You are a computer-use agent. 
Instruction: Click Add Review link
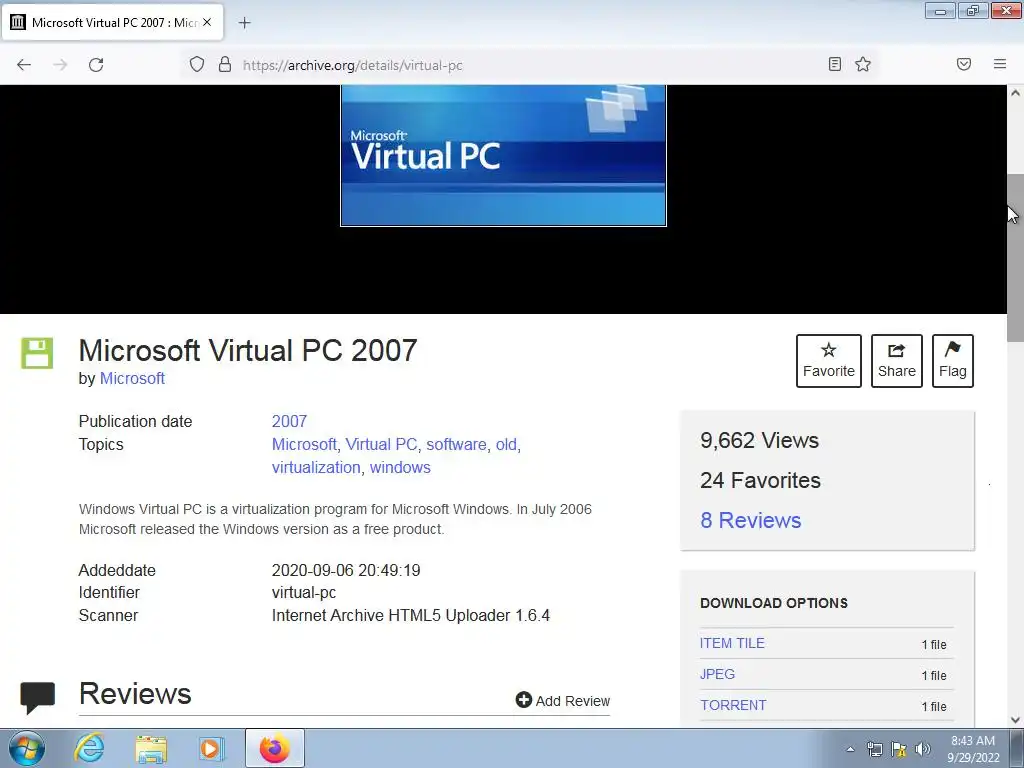pyautogui.click(x=562, y=701)
